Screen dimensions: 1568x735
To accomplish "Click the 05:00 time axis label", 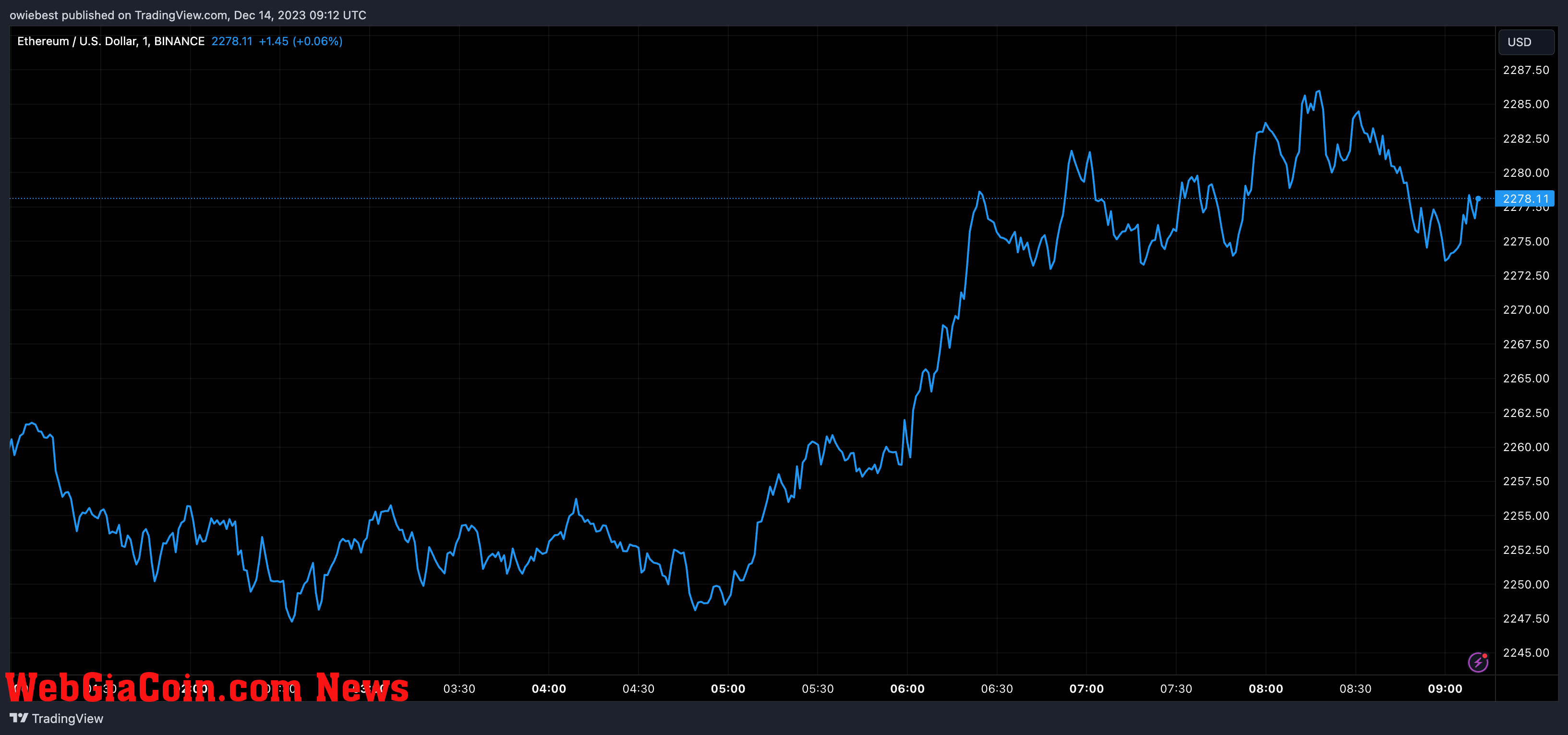I will (728, 689).
